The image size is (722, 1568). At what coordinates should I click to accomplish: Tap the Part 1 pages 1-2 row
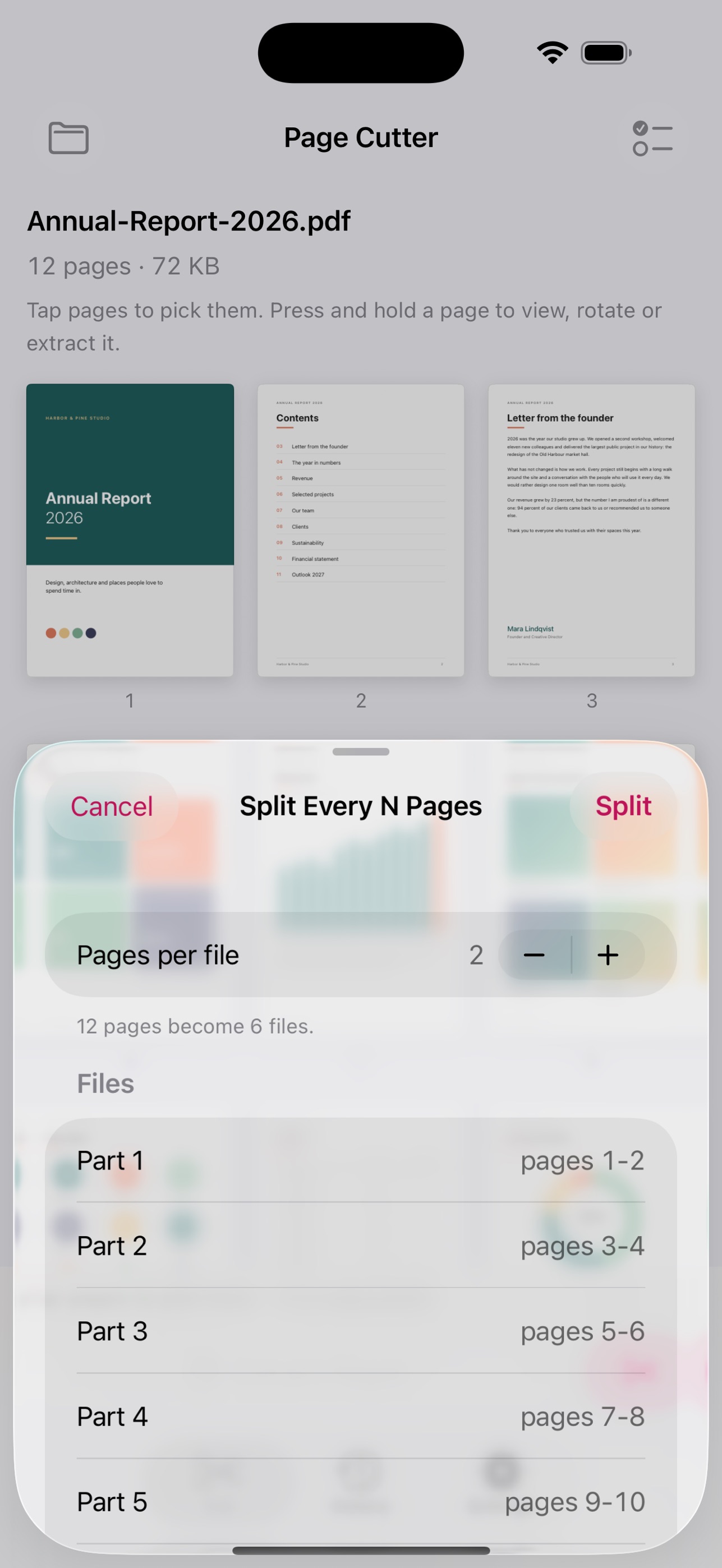(361, 1160)
